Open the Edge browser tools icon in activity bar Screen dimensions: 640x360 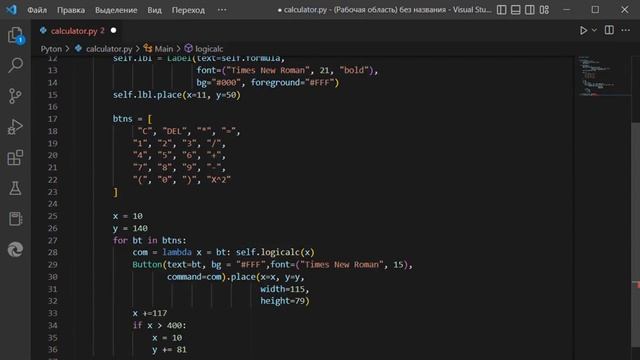pos(16,249)
